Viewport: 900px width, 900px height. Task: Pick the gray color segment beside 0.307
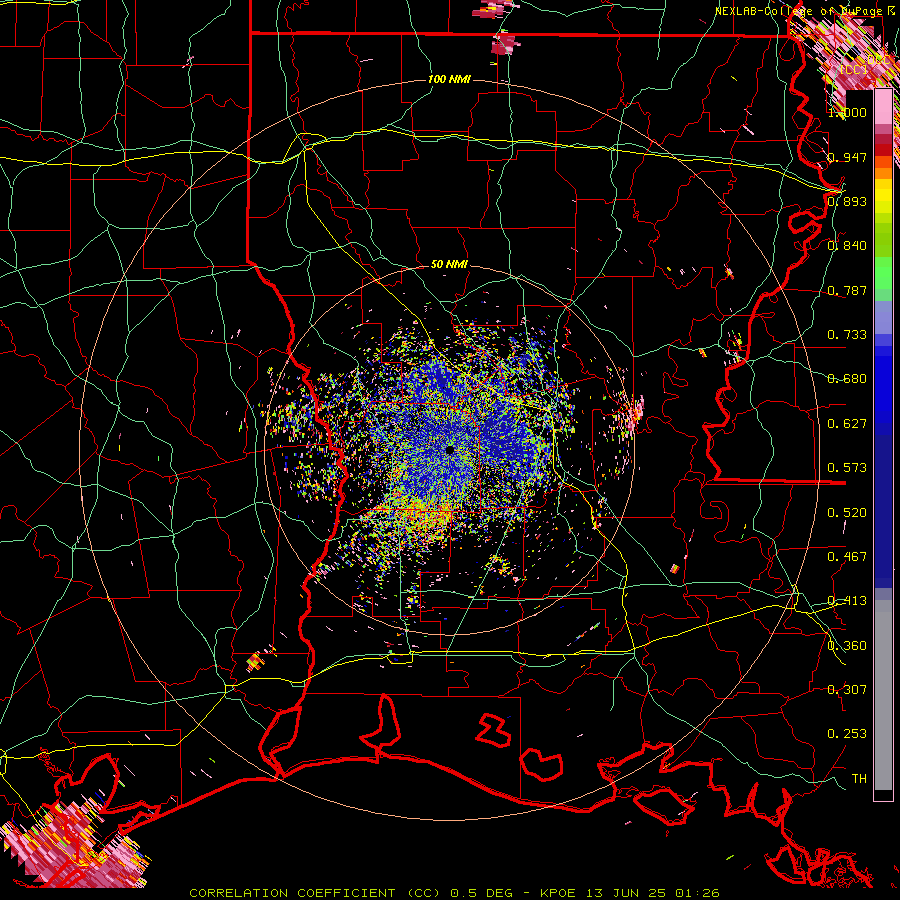pos(883,695)
